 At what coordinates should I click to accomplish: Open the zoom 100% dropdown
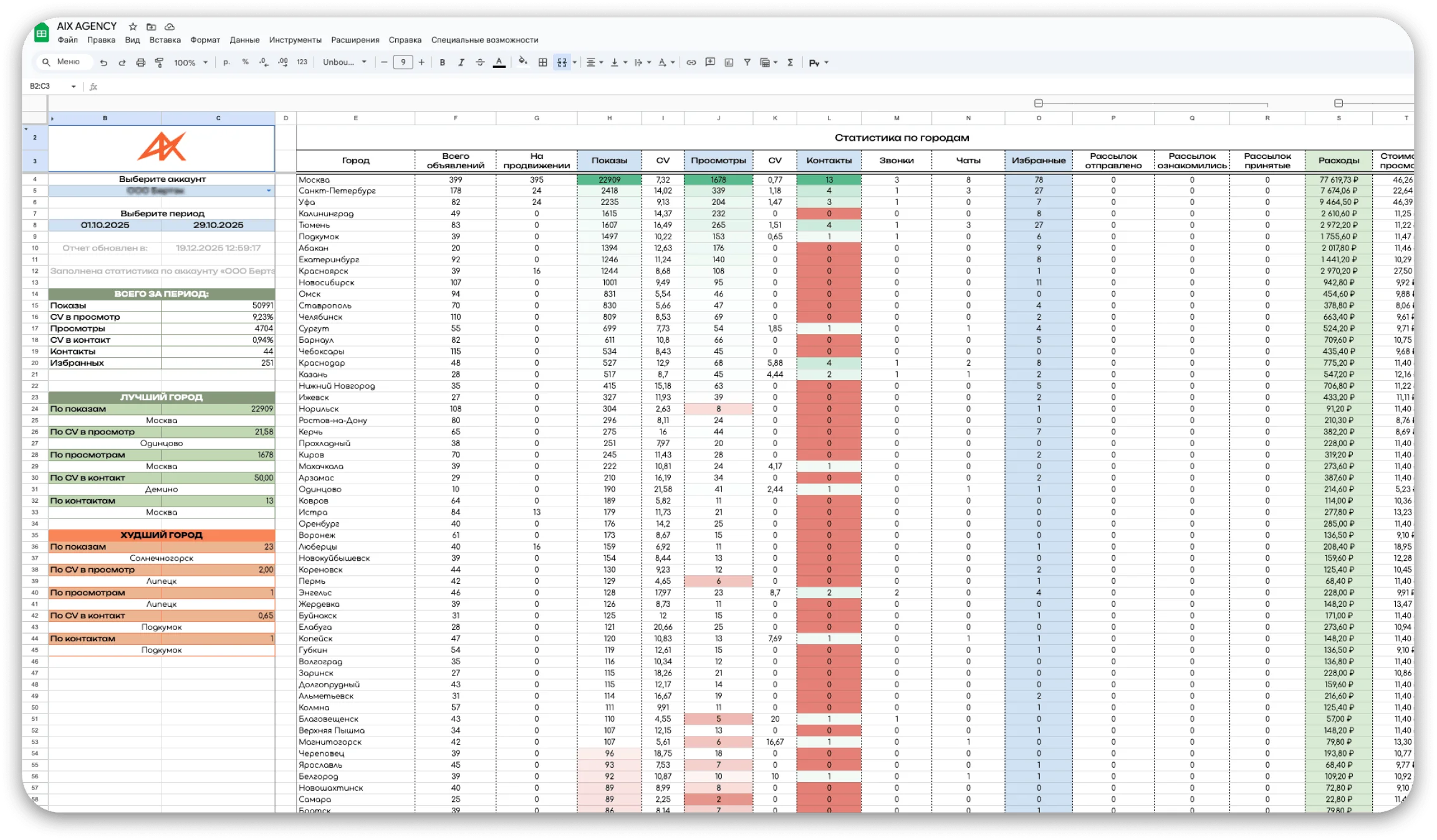[x=191, y=62]
